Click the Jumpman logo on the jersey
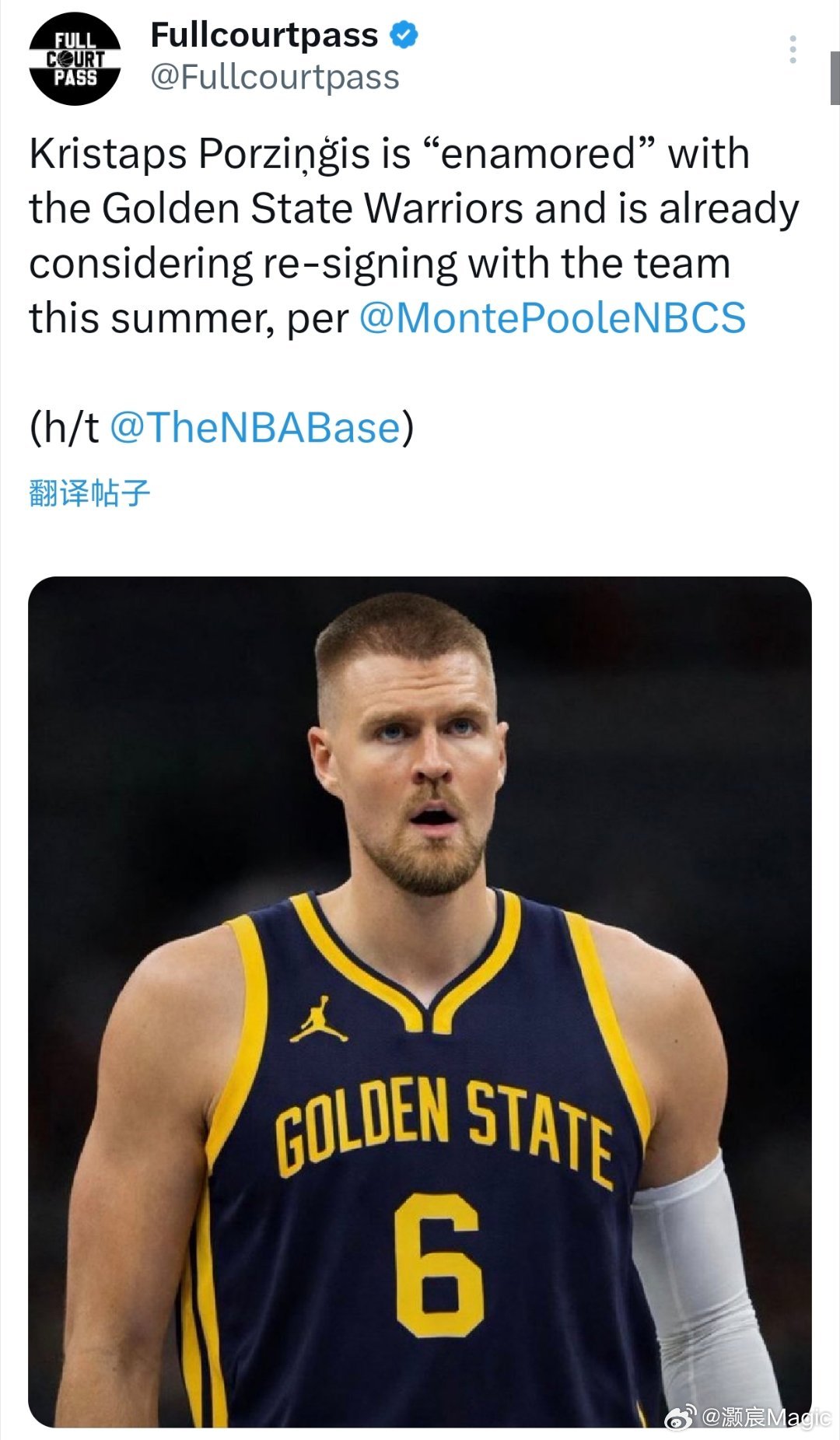Viewport: 840px width, 1440px height. (319, 1020)
